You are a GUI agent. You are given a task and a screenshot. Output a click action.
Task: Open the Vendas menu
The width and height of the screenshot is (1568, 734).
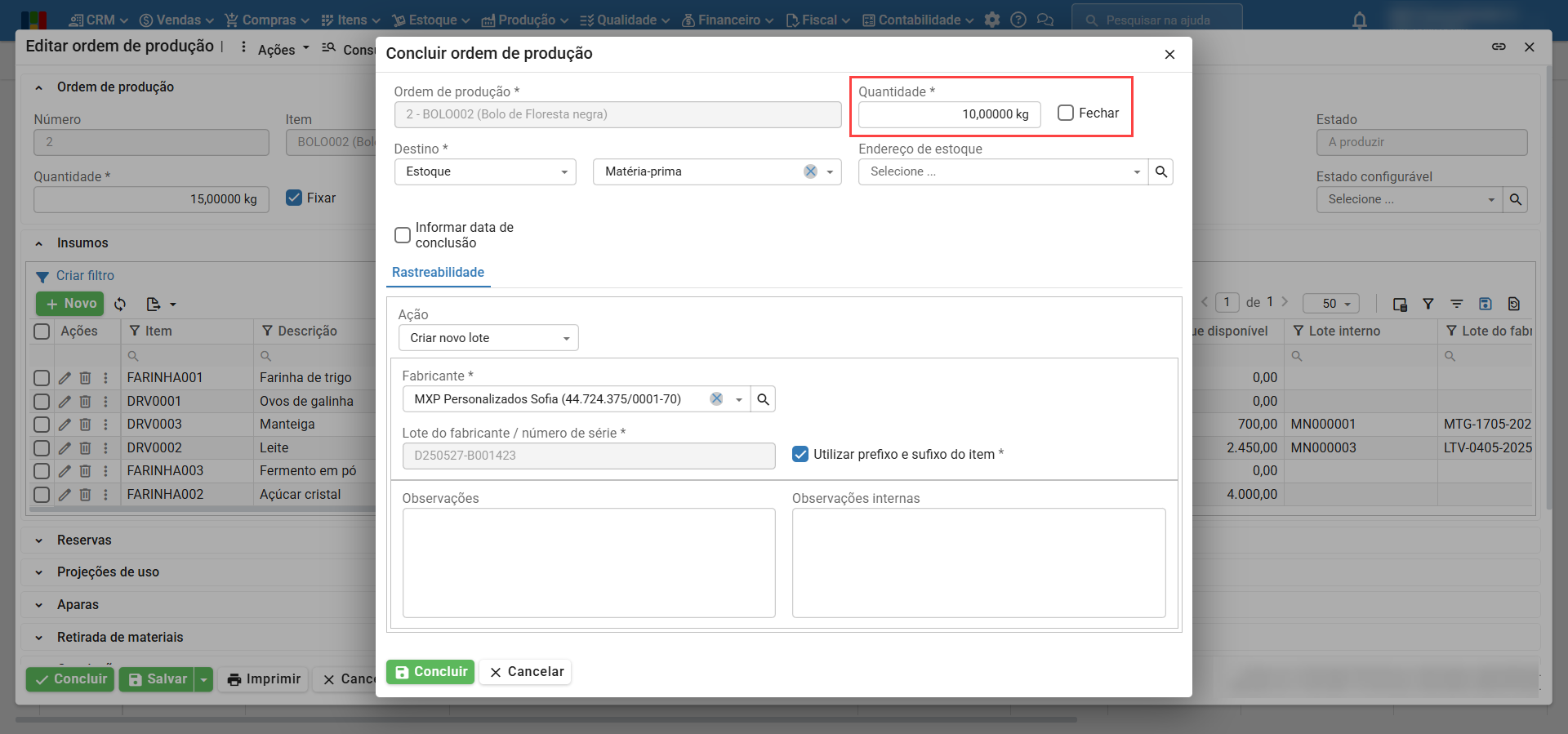176,20
